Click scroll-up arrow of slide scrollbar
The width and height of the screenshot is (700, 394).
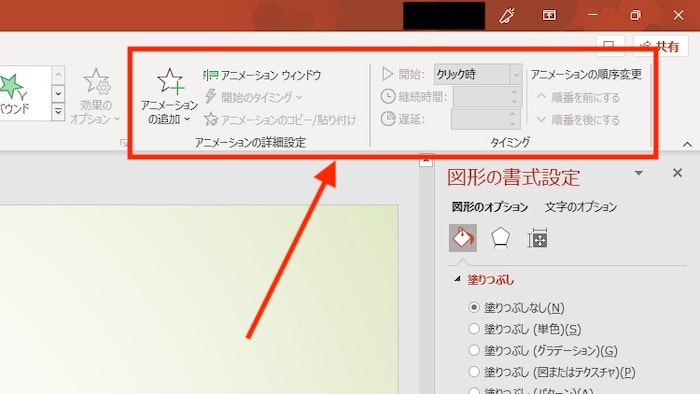tap(426, 159)
